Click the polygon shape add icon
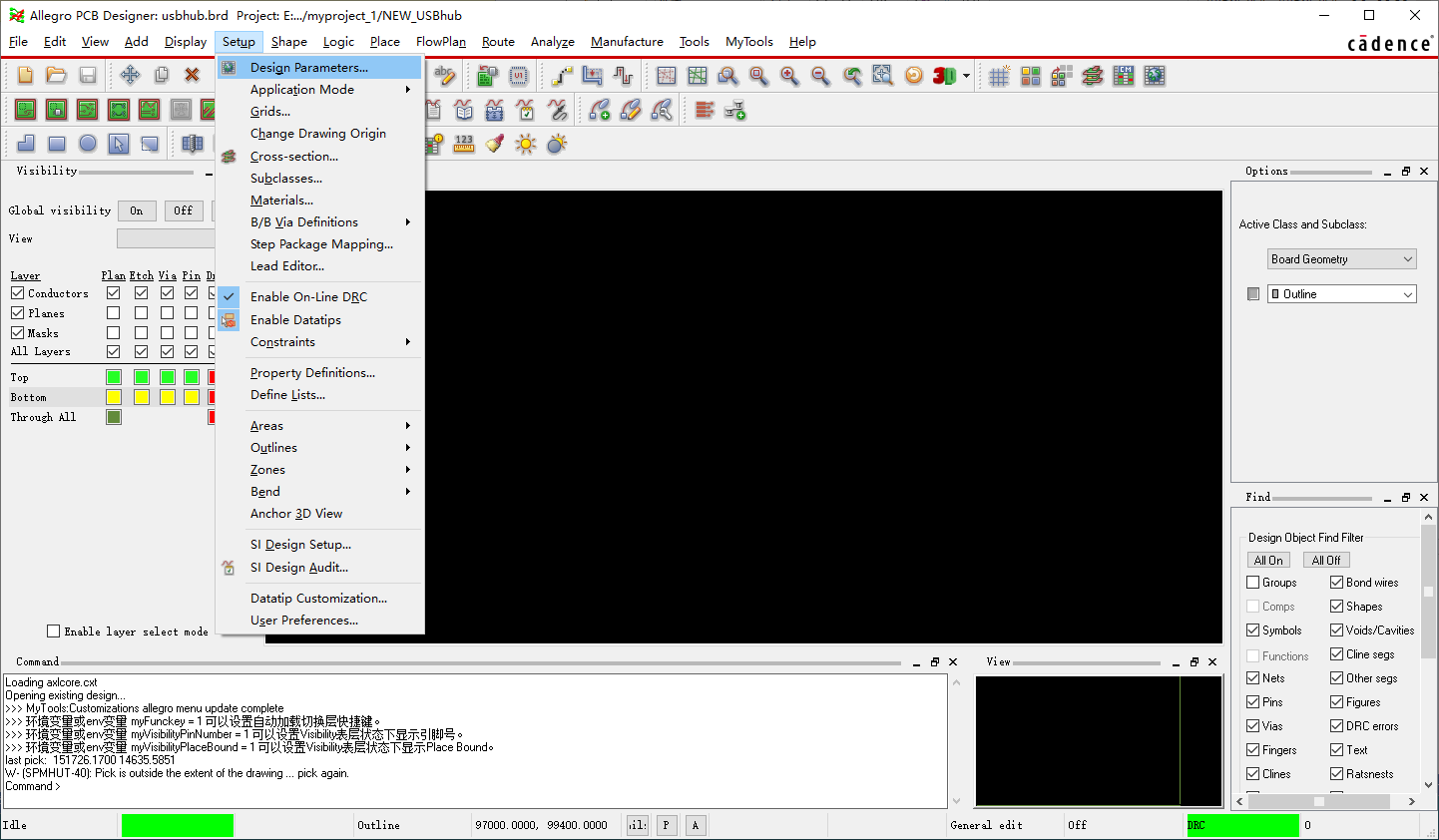The height and width of the screenshot is (840, 1439). 26,144
